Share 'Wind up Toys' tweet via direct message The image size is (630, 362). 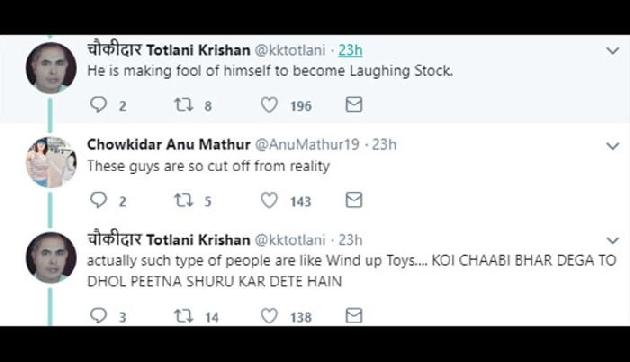(354, 315)
